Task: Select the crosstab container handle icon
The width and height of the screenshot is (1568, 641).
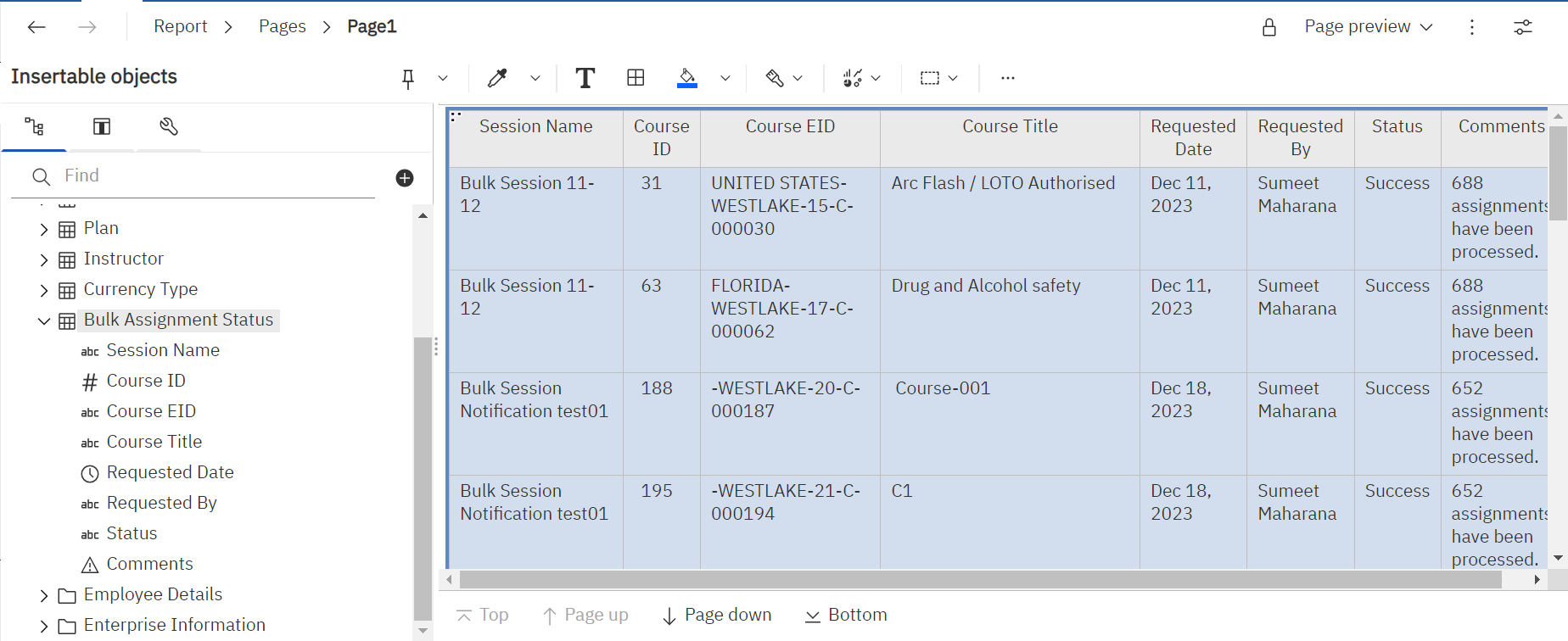Action: click(x=456, y=117)
